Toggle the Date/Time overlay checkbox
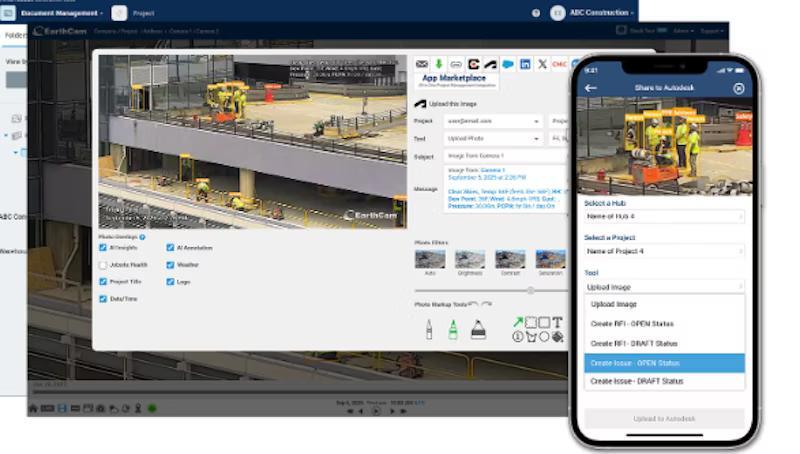Viewport: 800px width, 454px height. (103, 299)
